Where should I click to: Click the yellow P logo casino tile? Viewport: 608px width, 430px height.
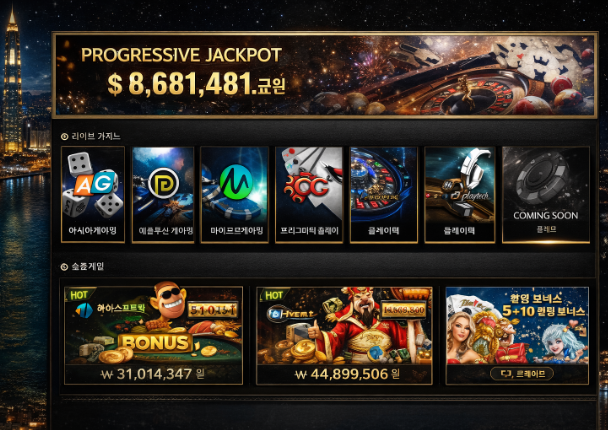pos(163,195)
